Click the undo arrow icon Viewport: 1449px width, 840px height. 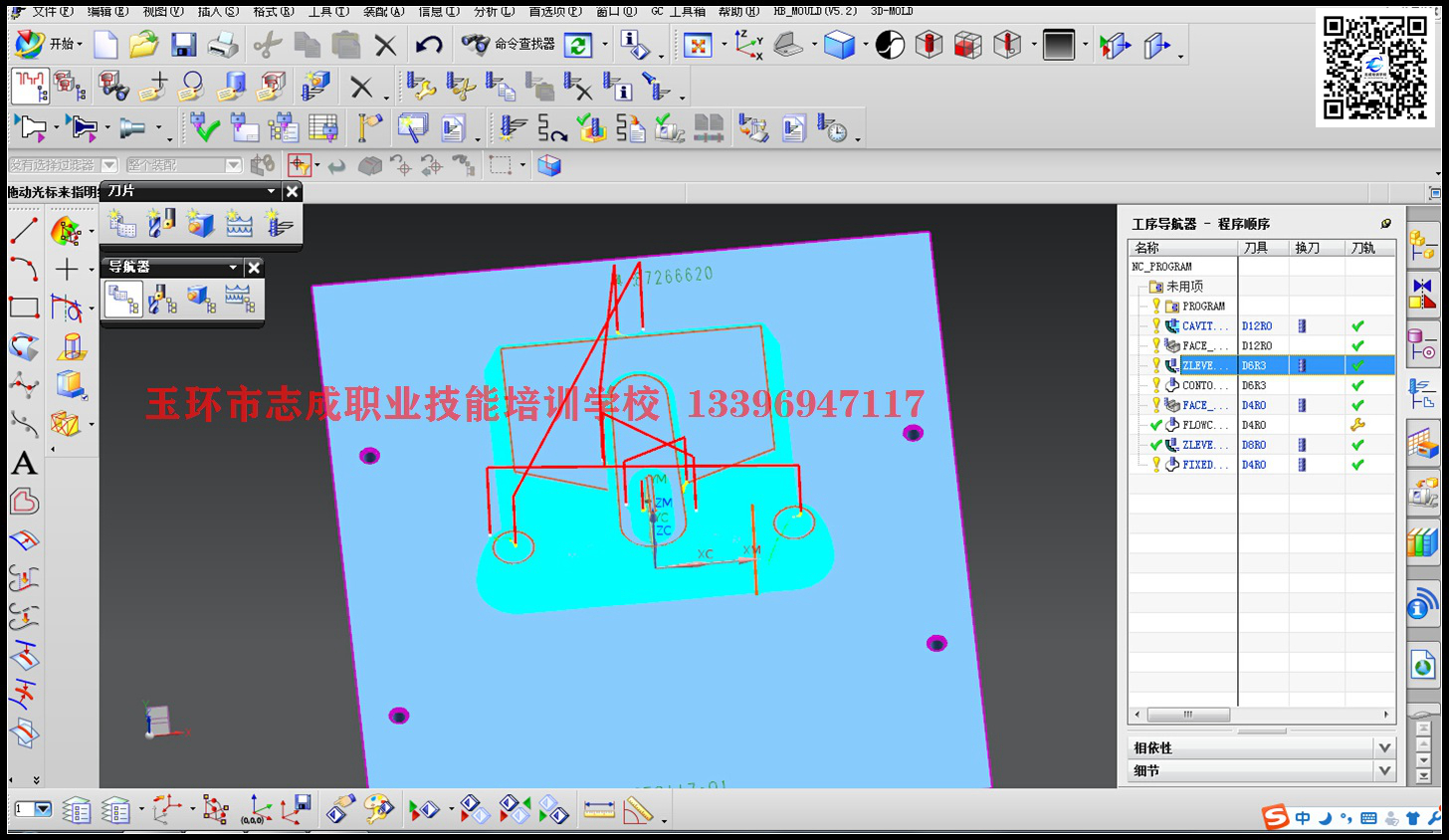(429, 44)
